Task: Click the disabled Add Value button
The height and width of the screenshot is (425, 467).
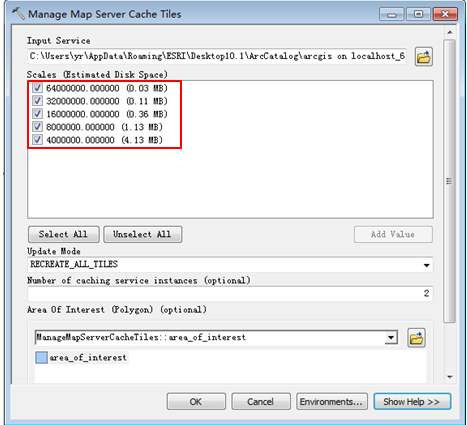Action: click(x=393, y=235)
